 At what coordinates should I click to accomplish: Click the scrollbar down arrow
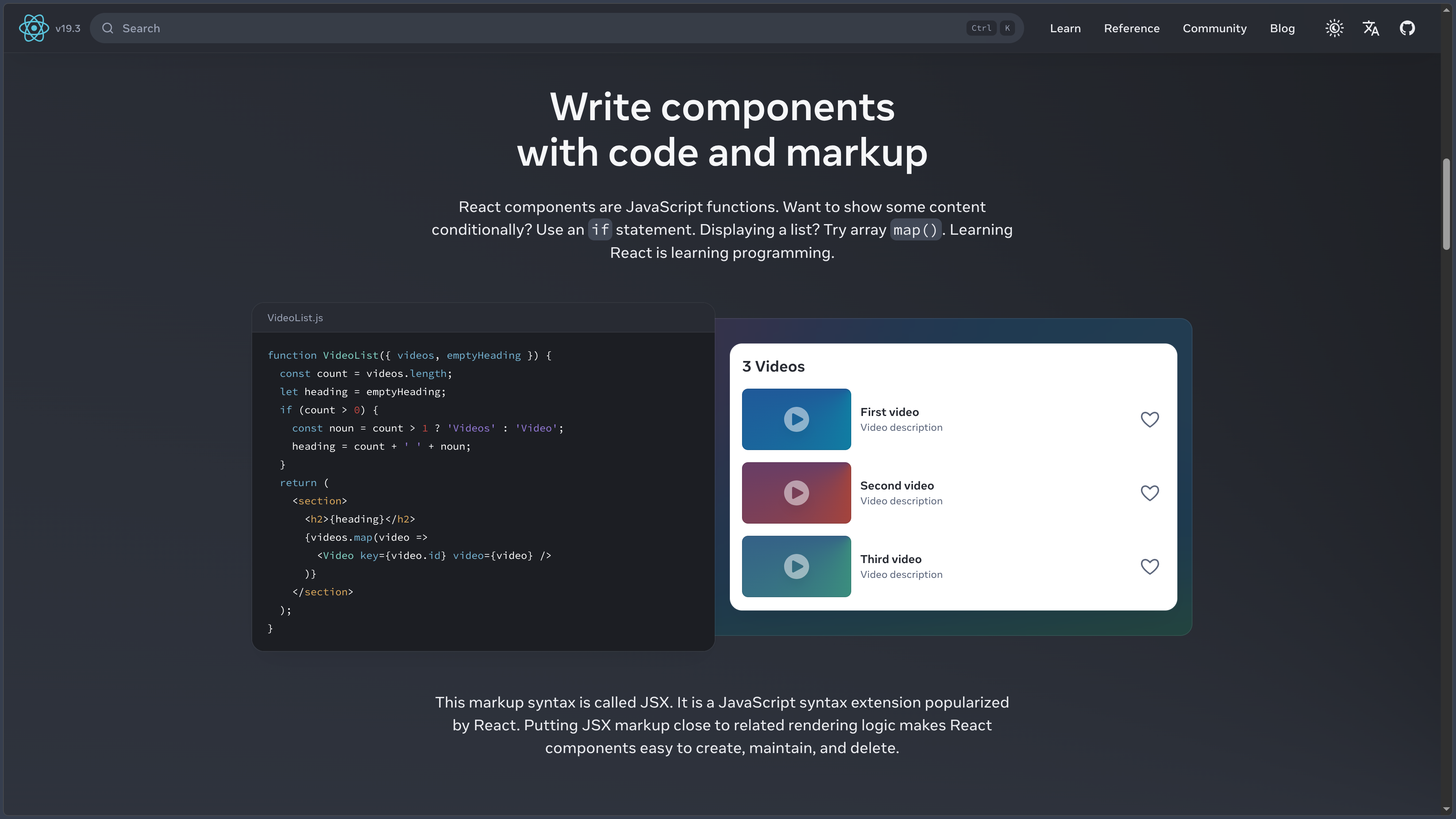point(1446,810)
